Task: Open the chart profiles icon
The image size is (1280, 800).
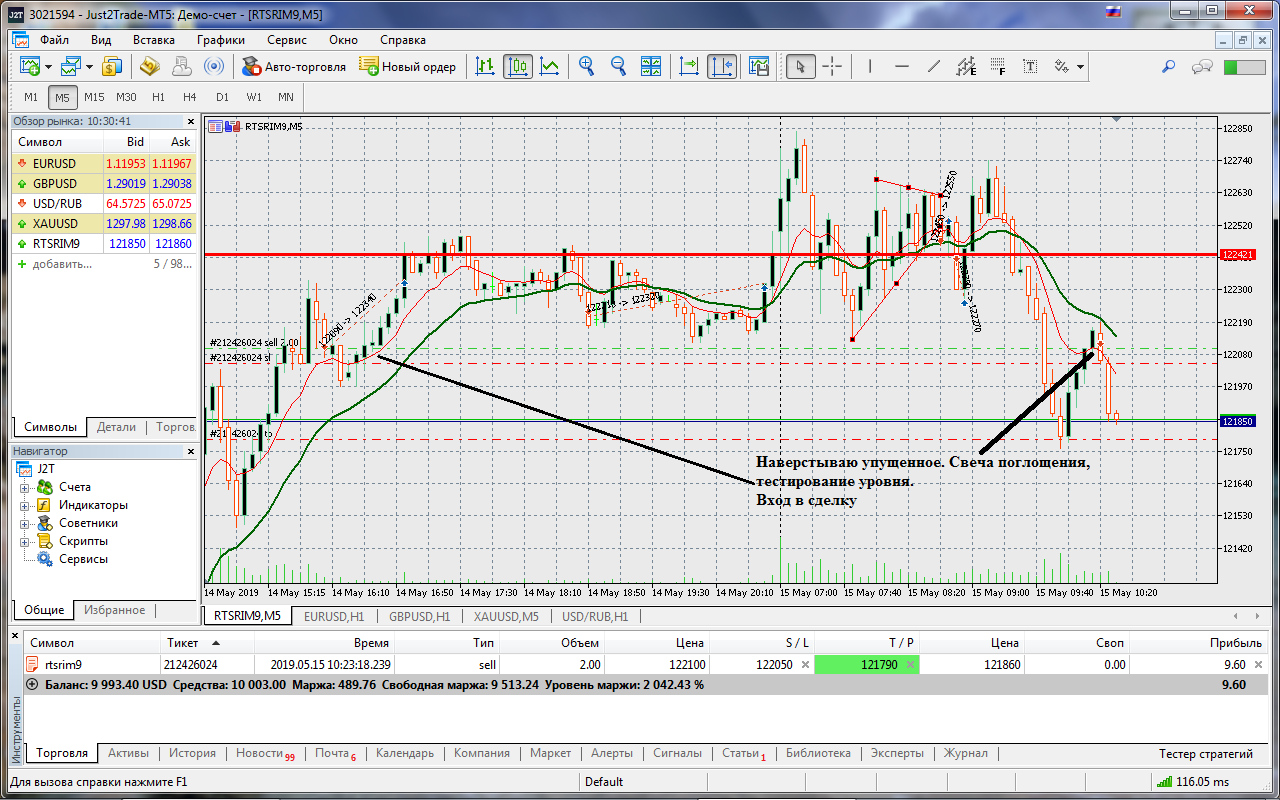Action: (70, 67)
